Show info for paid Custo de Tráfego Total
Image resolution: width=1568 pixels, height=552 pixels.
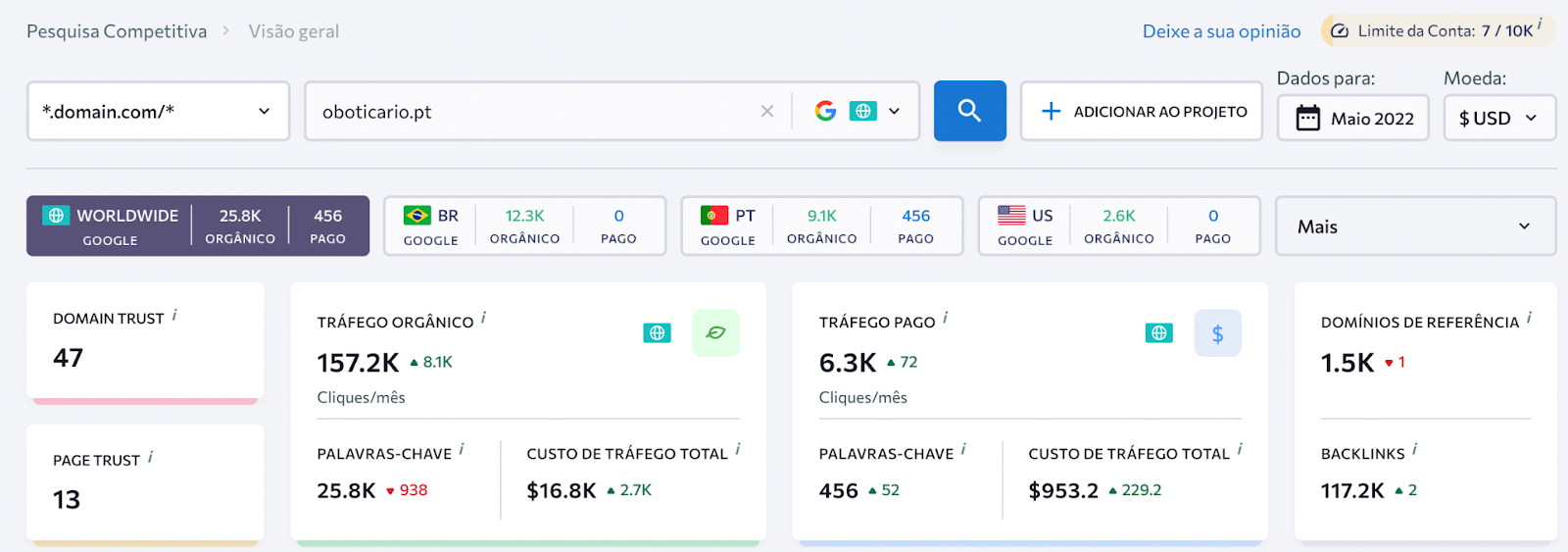coord(1240,449)
